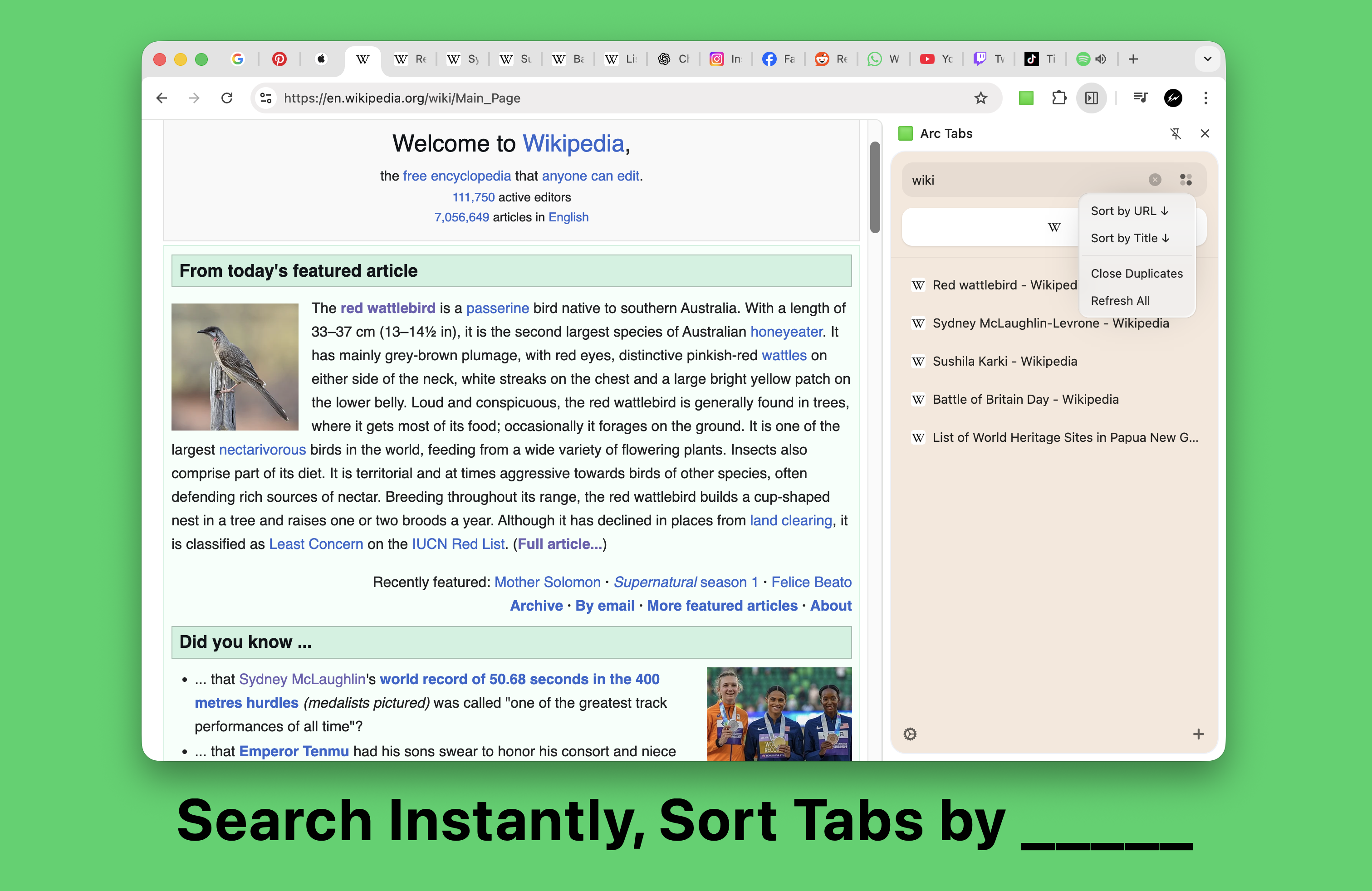The image size is (1372, 891).
Task: Open Sushila Karki tab in panel list
Action: tap(1054, 362)
